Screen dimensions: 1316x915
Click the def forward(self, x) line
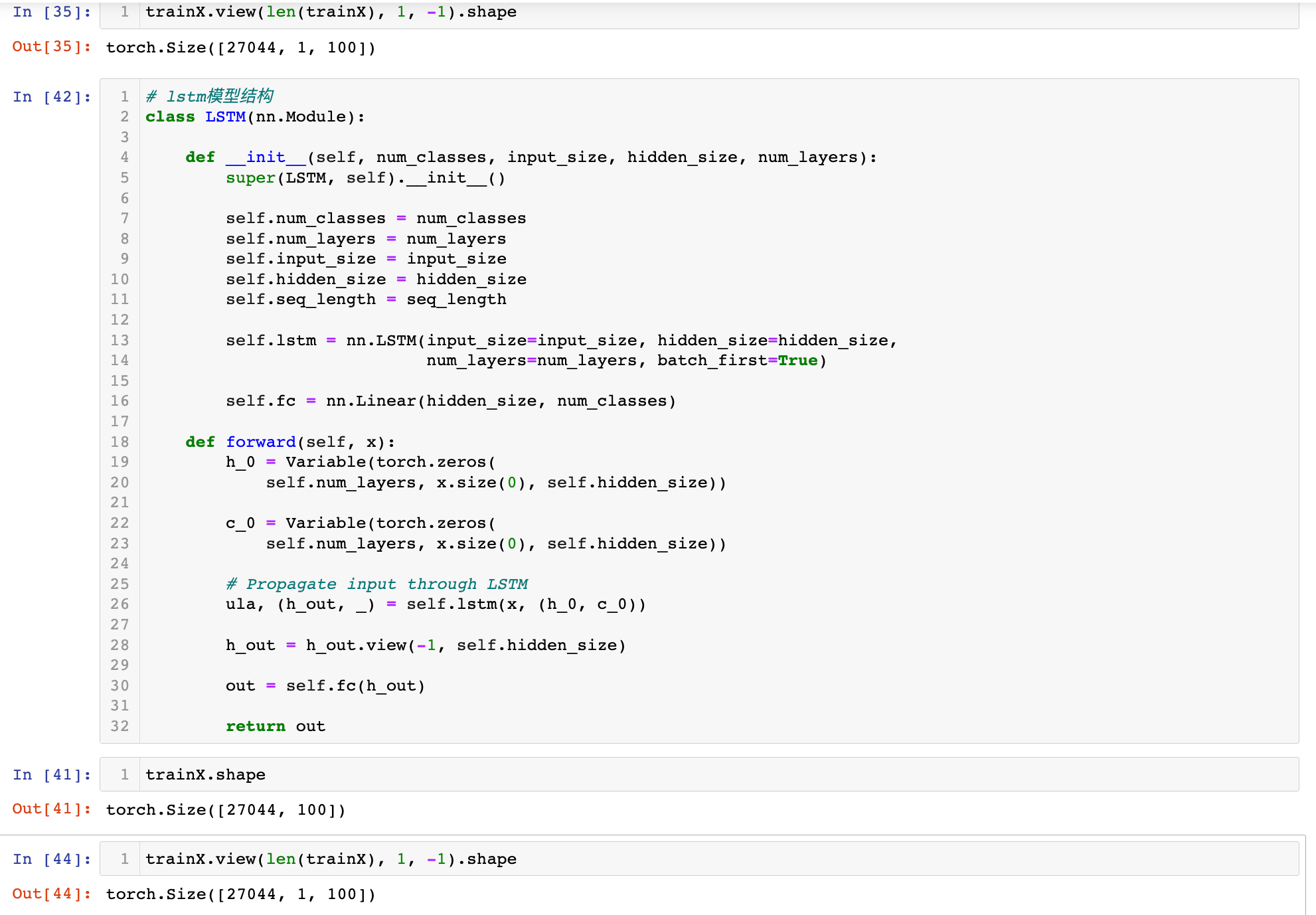[290, 442]
